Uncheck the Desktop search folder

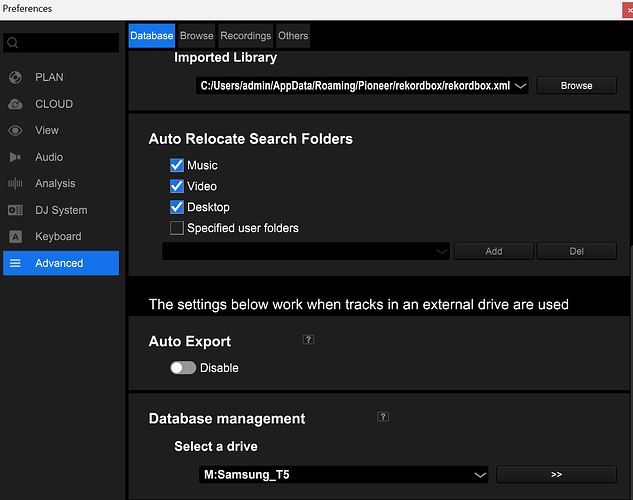[x=177, y=207]
